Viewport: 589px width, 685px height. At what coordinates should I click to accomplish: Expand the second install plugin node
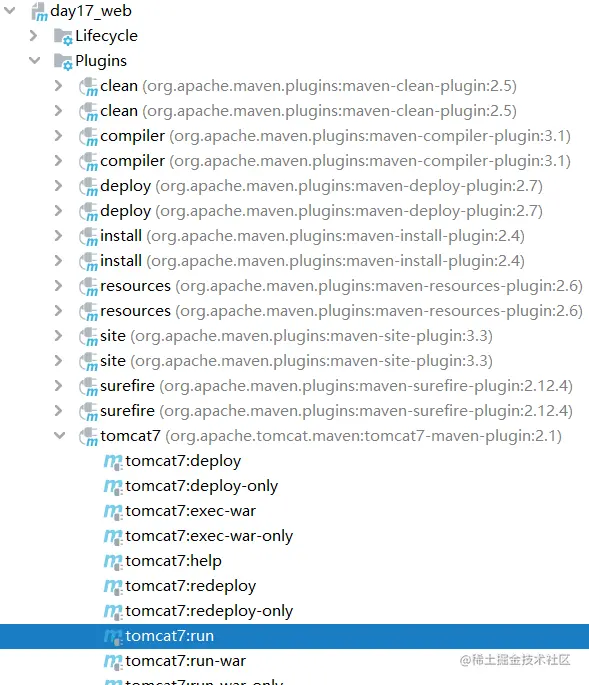tap(59, 261)
